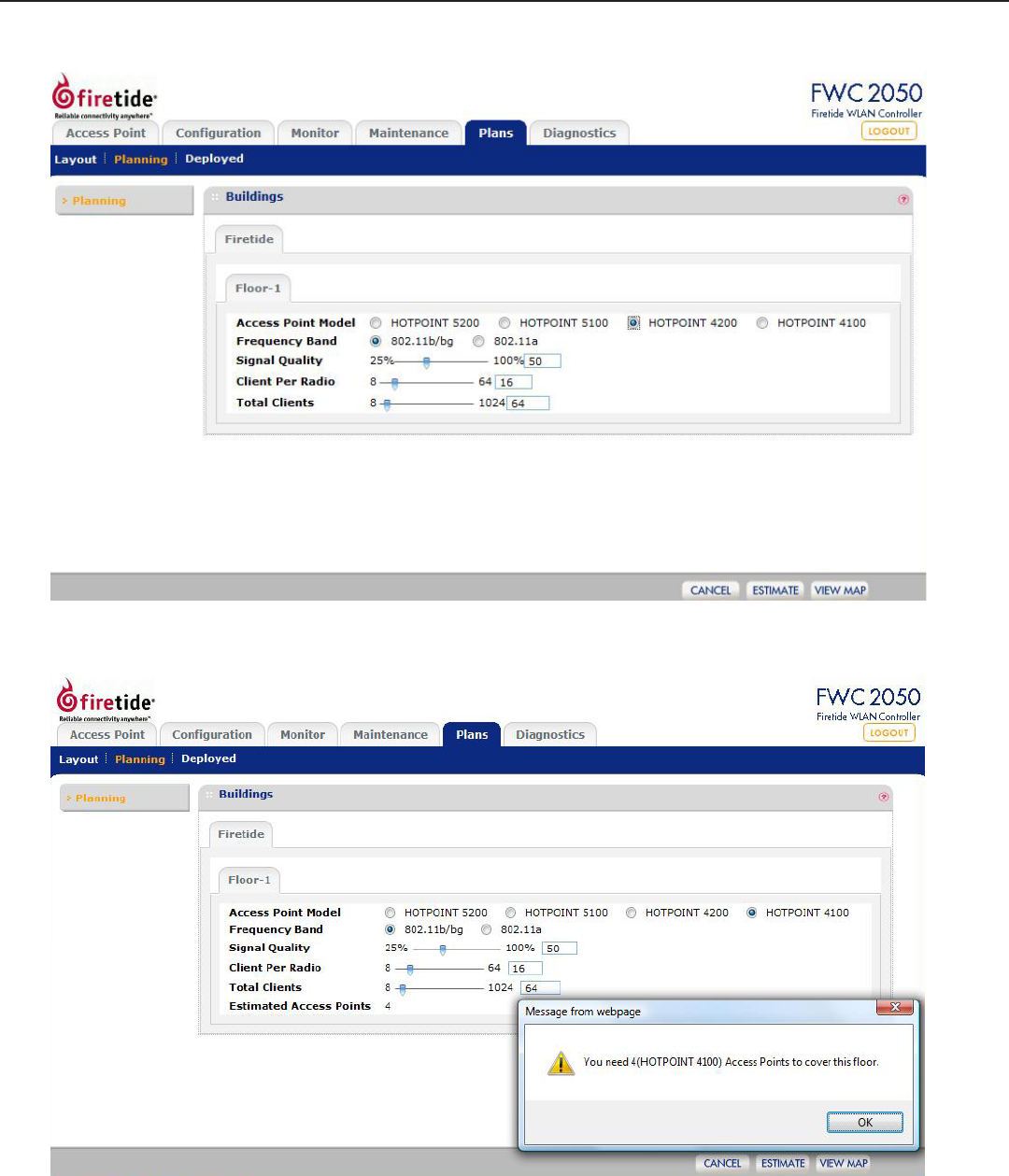1009x1176 pixels.
Task: Open Monitor tab in upper screenshot
Action: 315,134
